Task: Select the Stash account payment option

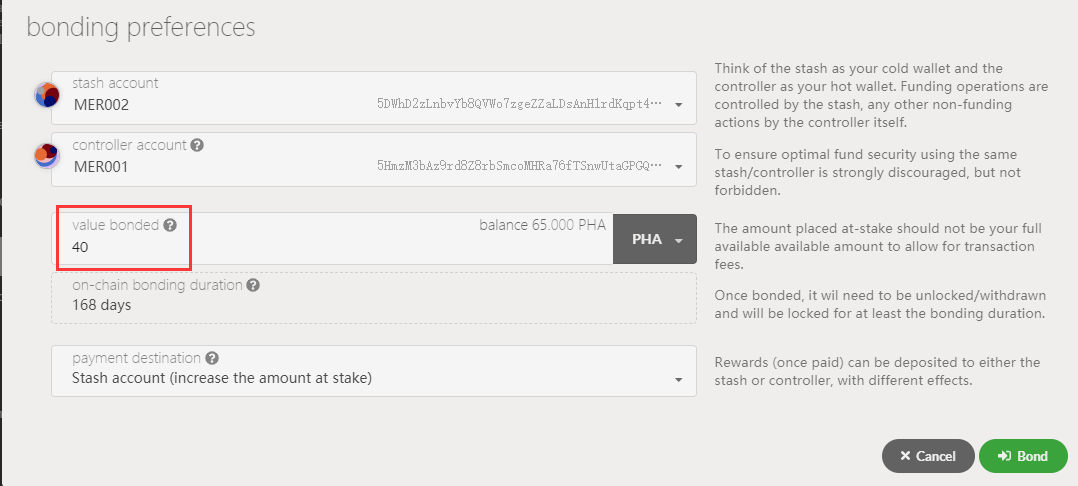Action: tap(222, 378)
